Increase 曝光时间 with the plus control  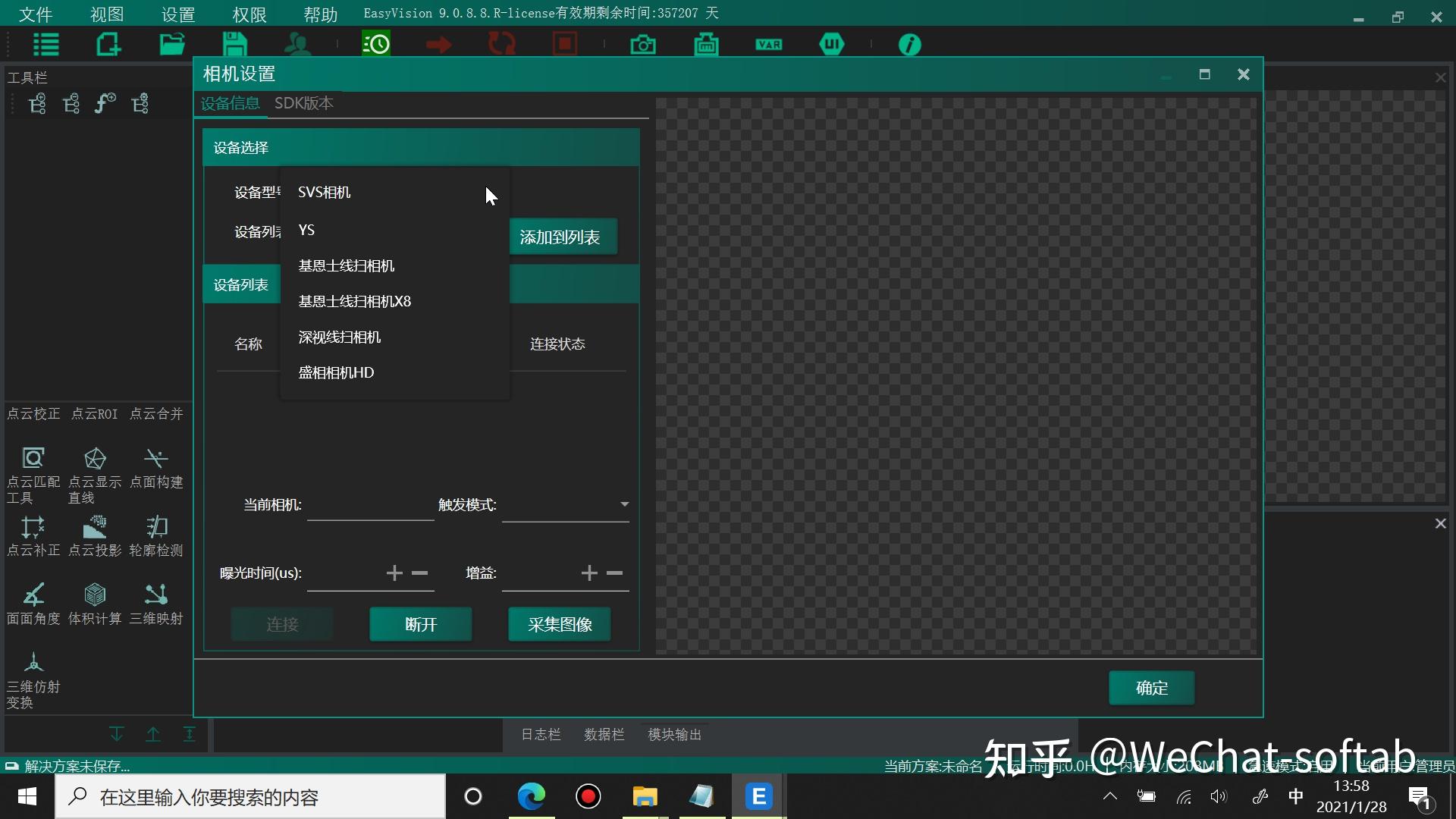pyautogui.click(x=394, y=573)
